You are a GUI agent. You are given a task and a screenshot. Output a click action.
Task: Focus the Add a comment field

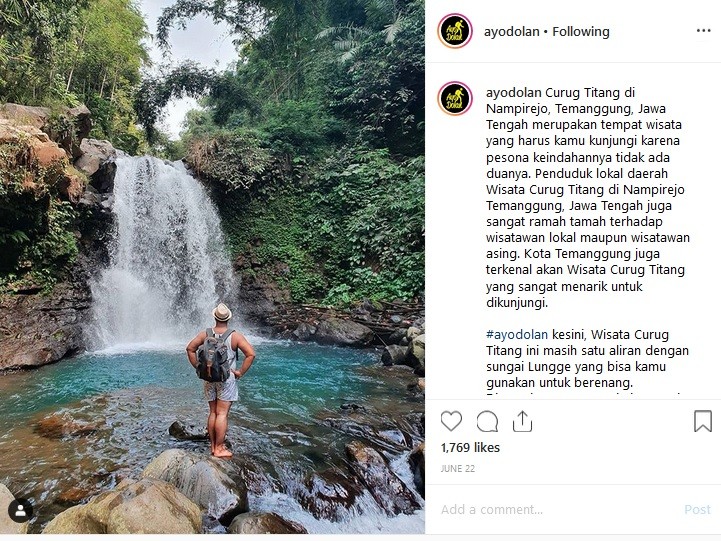click(x=556, y=510)
